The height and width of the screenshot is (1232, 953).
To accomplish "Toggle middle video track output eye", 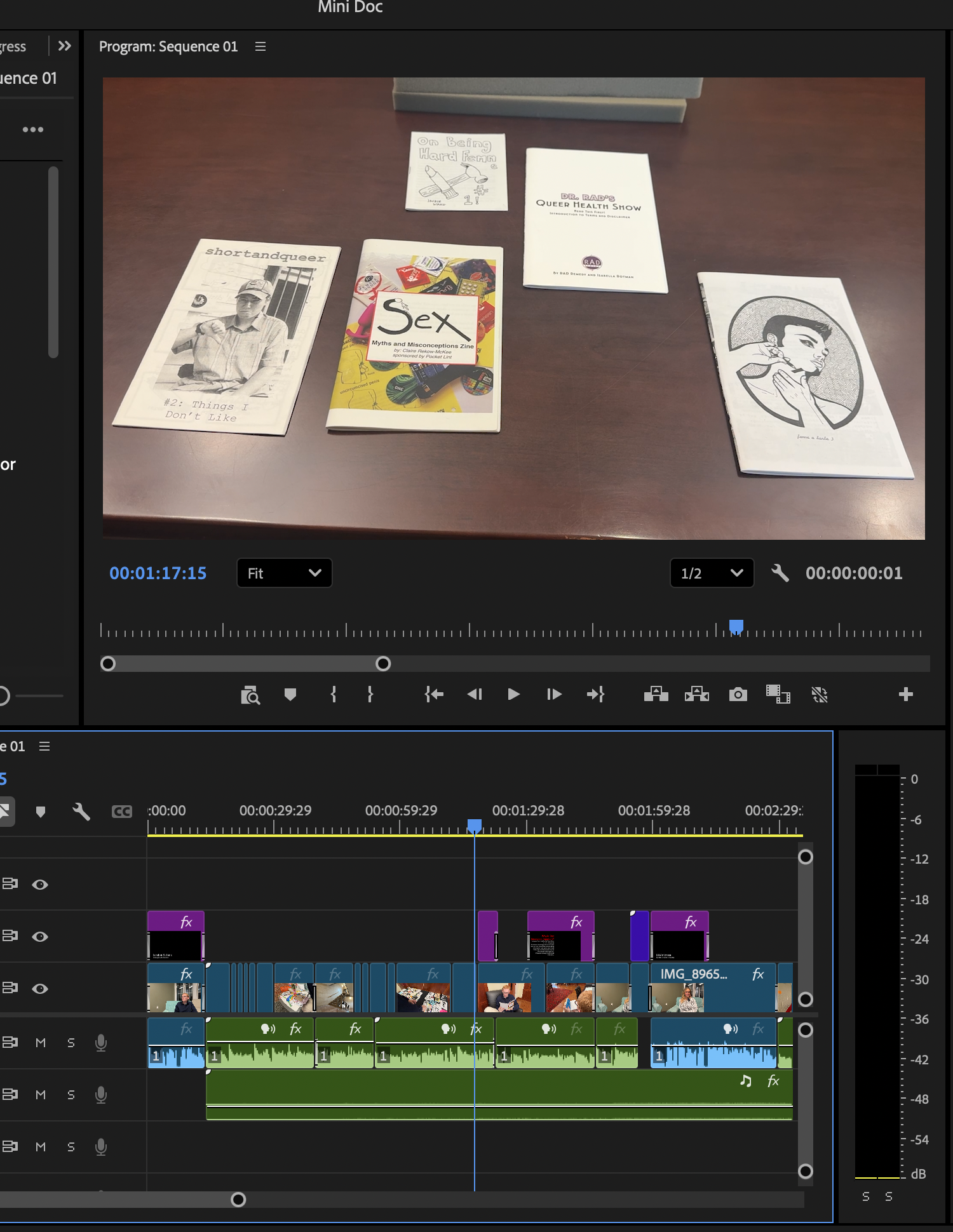I will tap(40, 937).
